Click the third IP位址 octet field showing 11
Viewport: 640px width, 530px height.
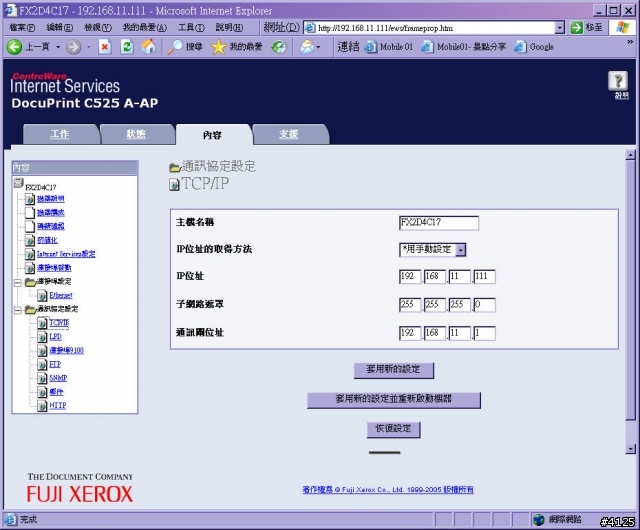tap(460, 276)
